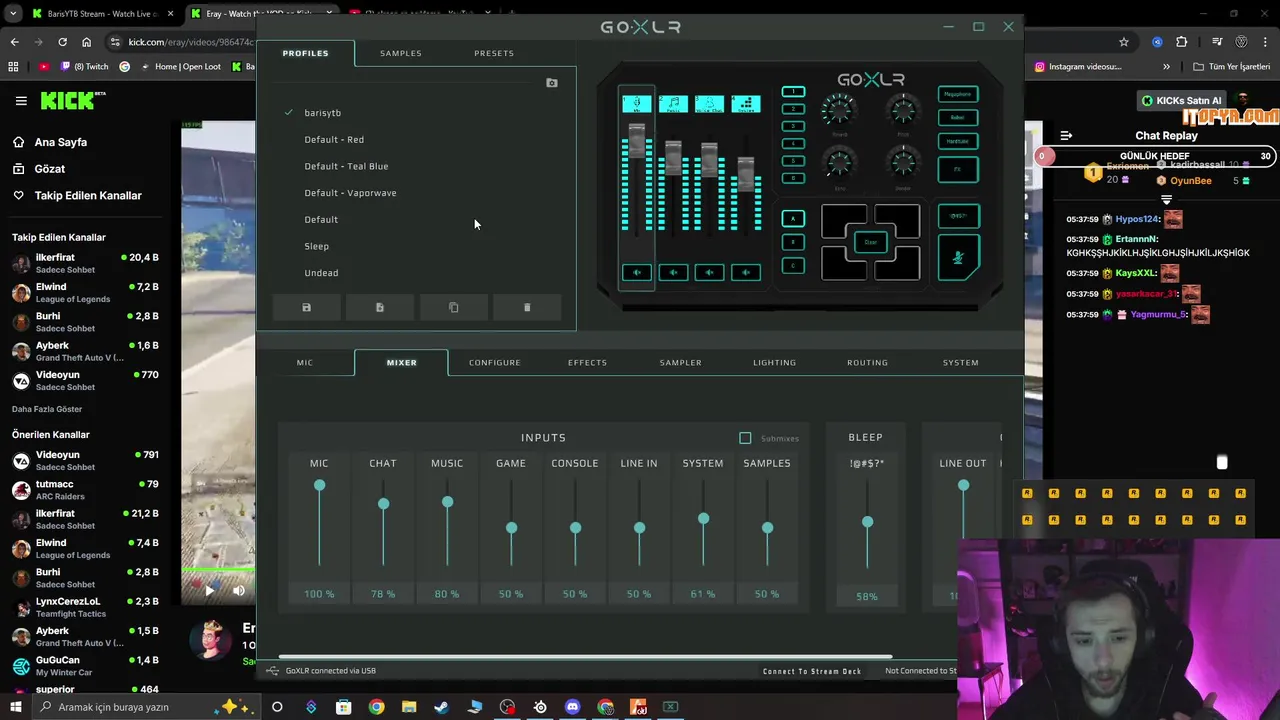Toggle the Cough mic mute button on device
Image resolution: width=1280 pixels, height=720 pixels.
[958, 258]
